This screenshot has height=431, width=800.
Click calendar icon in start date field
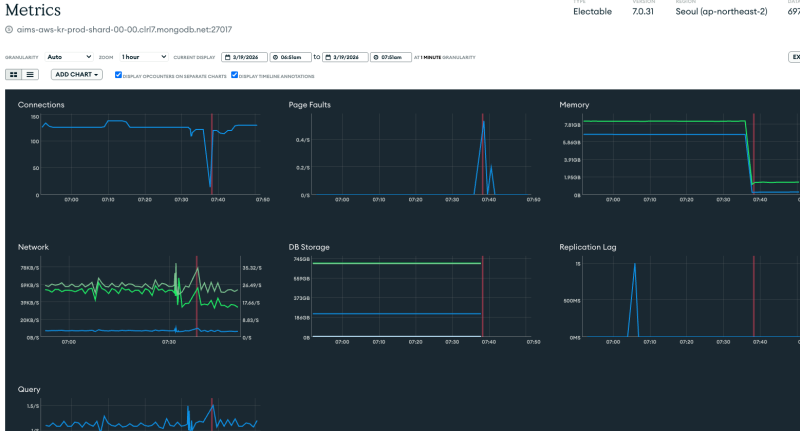(x=228, y=57)
